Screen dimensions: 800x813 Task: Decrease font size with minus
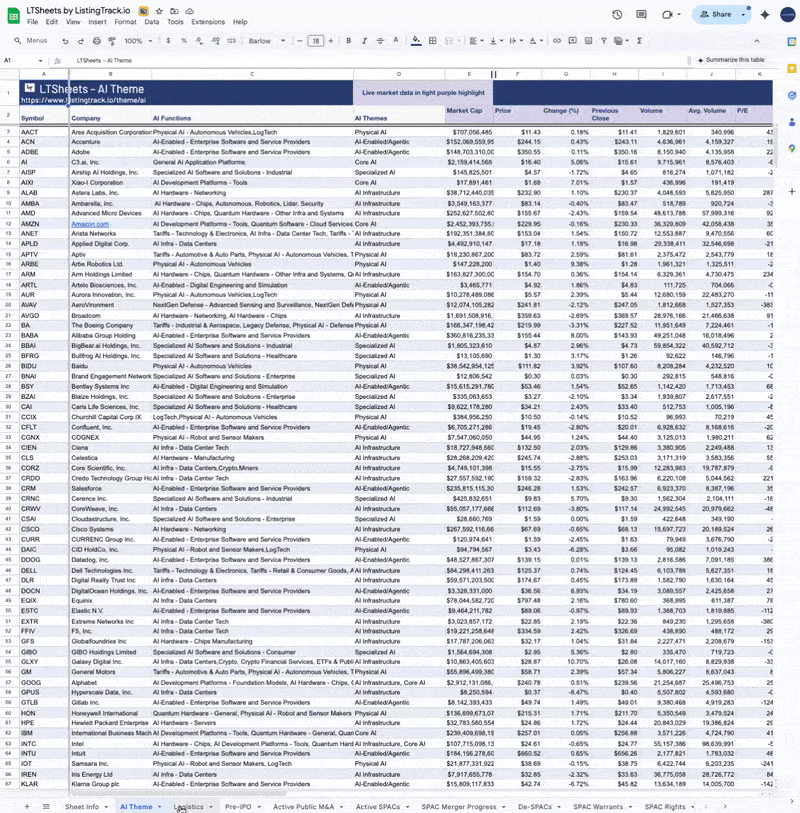pos(300,41)
